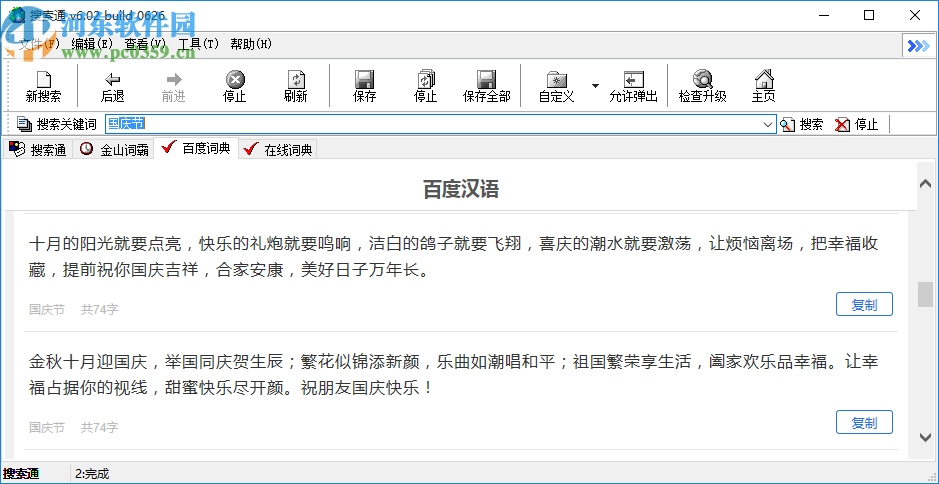Open the keyword history dropdown arrow
This screenshot has width=939, height=484.
tap(768, 125)
